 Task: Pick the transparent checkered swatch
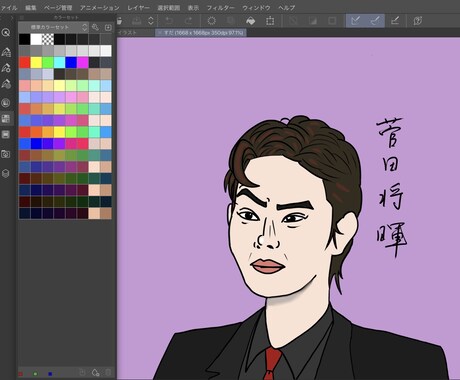tap(48, 39)
